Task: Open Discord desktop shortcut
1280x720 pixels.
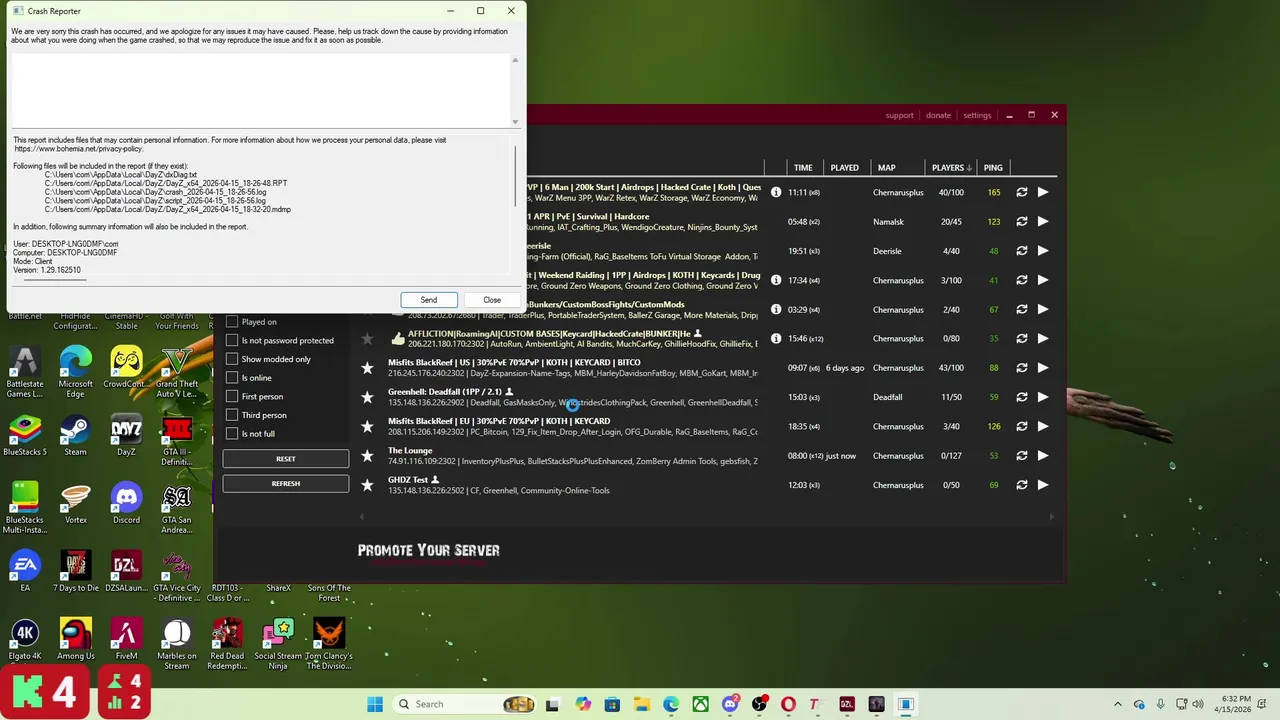Action: (x=126, y=503)
